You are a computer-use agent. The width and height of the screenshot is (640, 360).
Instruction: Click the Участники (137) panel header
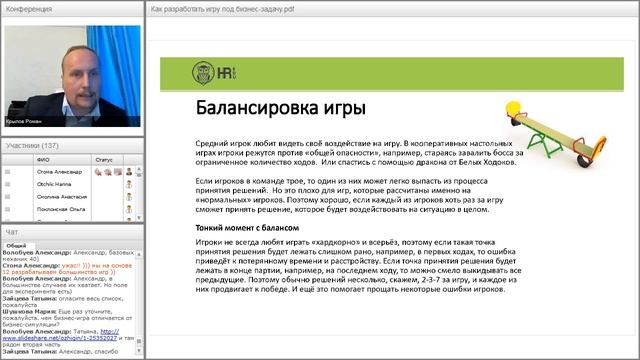[x=72, y=146]
